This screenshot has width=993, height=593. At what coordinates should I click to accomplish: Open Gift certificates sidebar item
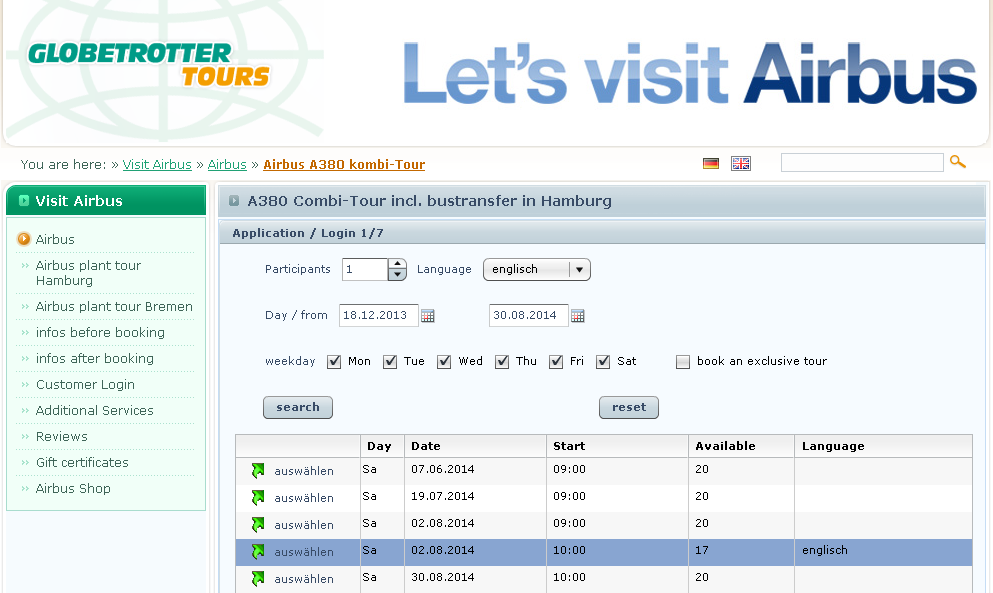[82, 462]
